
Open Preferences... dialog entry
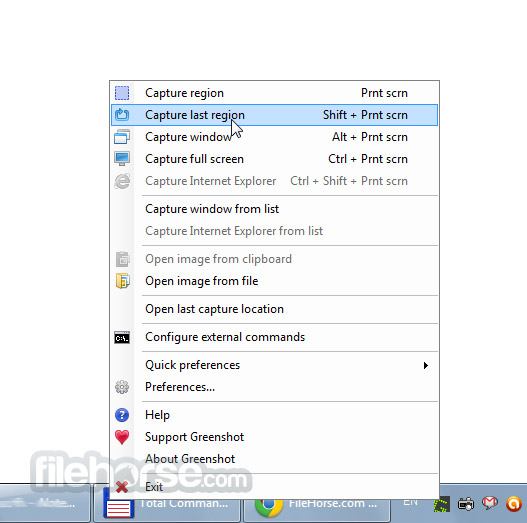click(x=274, y=387)
